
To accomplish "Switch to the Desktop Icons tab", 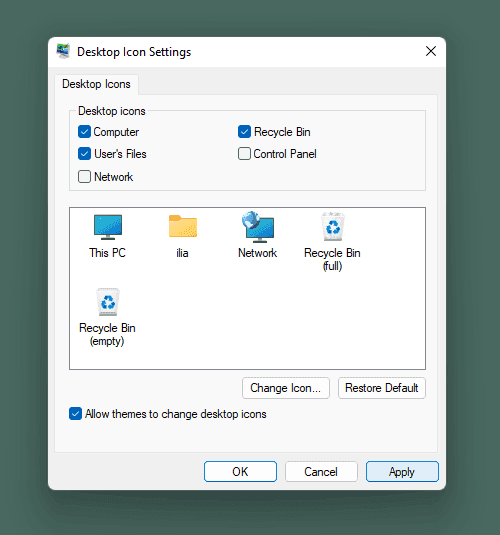I will click(x=96, y=84).
